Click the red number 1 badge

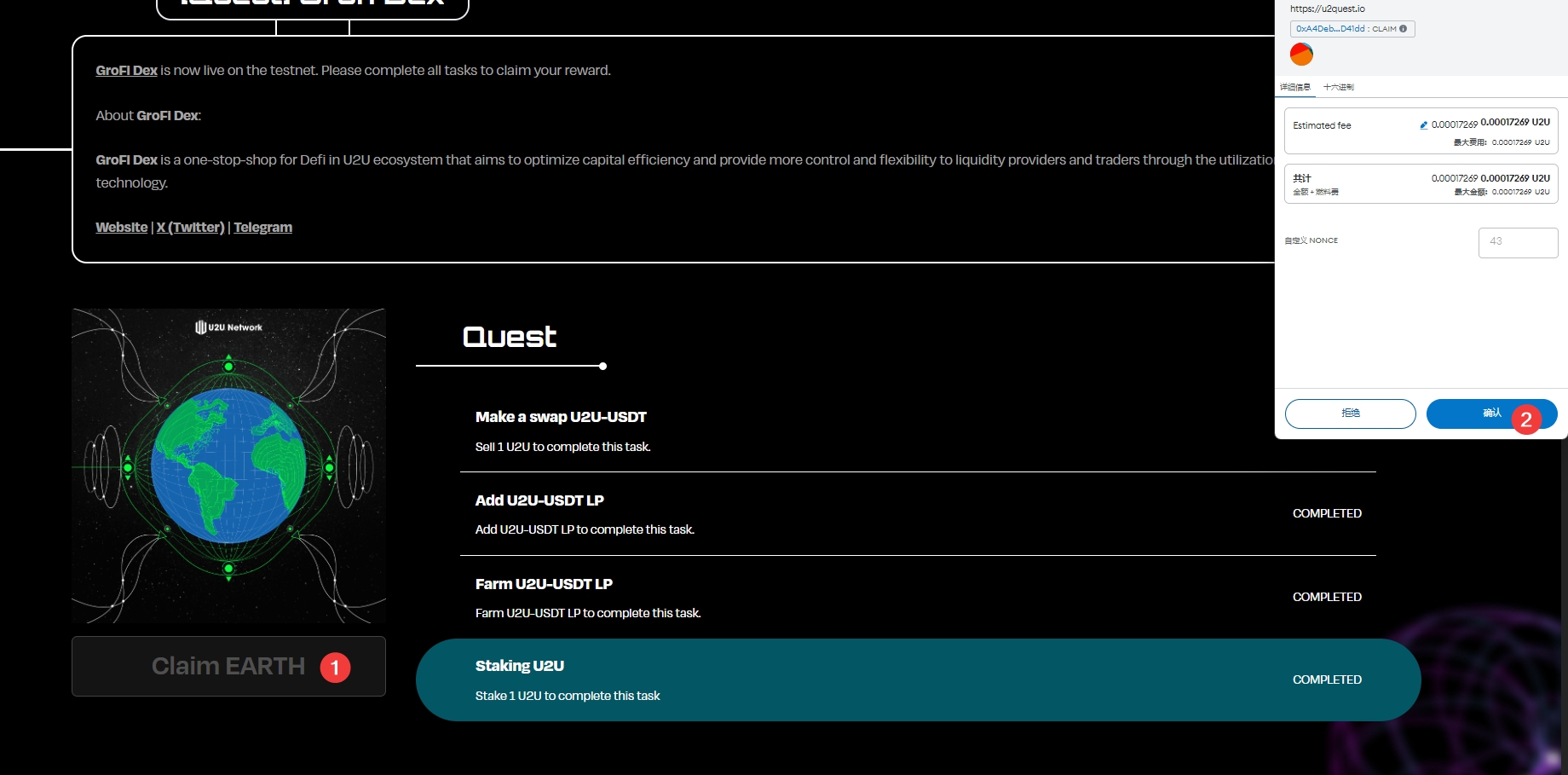[x=335, y=668]
